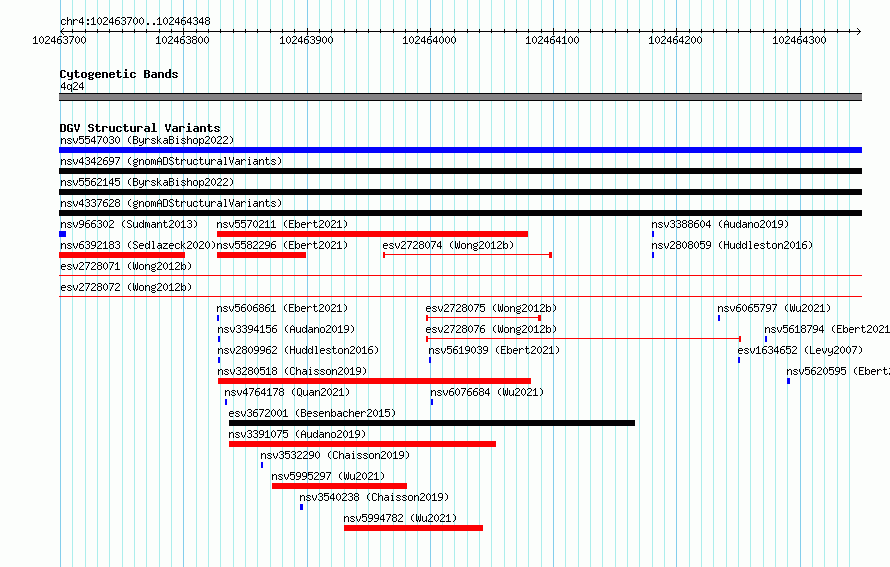The height and width of the screenshot is (567, 890).
Task: Select the red nsv5995297 variant bar
Action: click(x=339, y=486)
